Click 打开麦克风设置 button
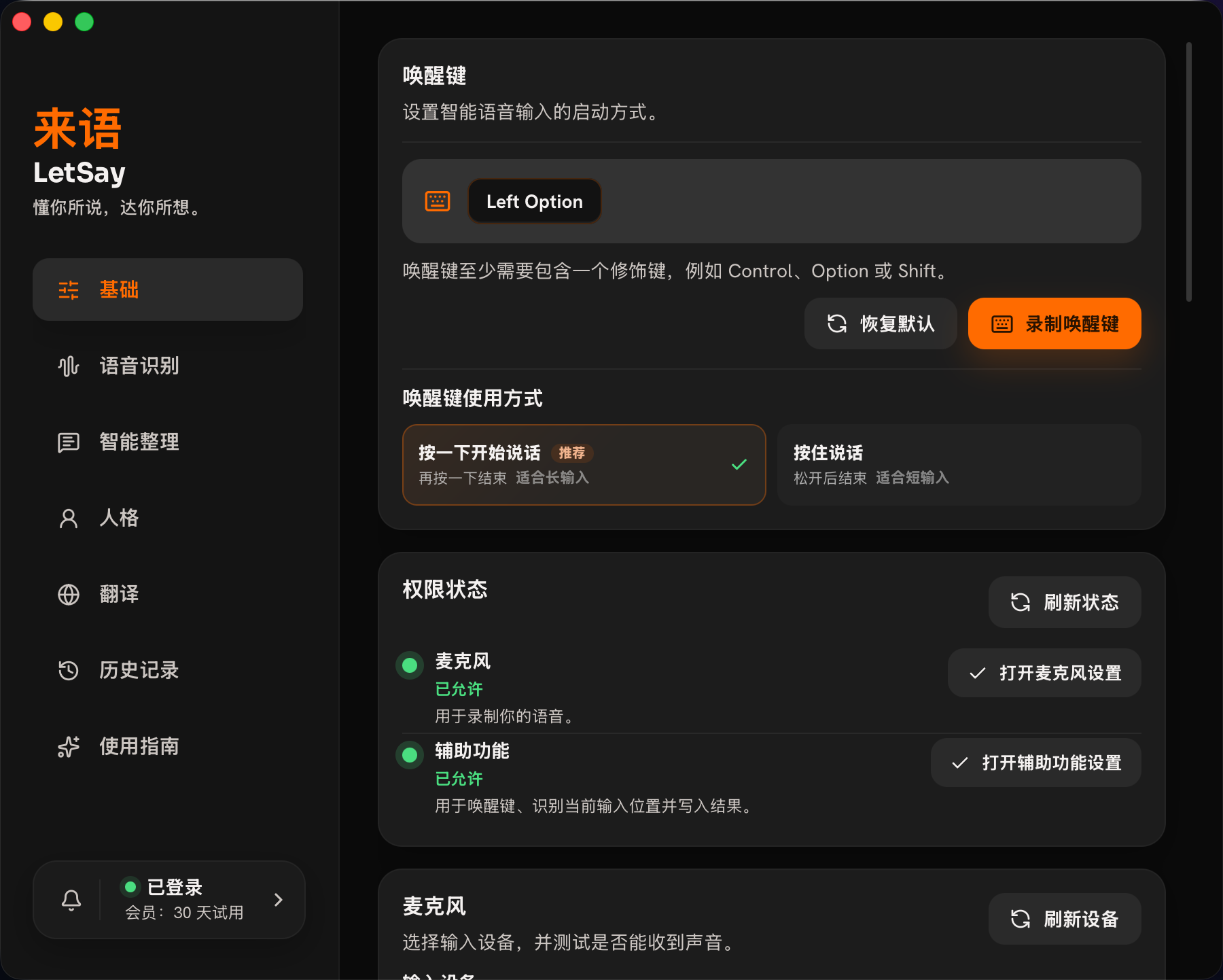This screenshot has width=1223, height=980. (x=1044, y=673)
